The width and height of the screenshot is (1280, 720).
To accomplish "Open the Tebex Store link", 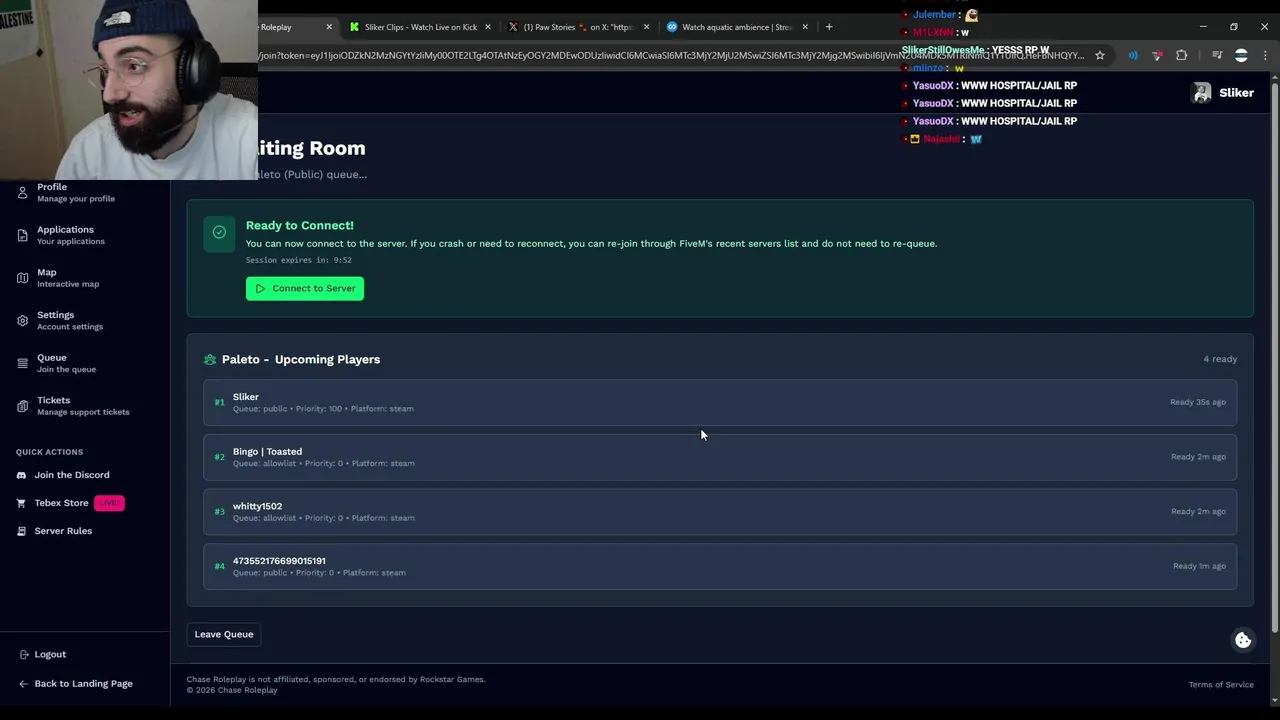I will coord(62,503).
